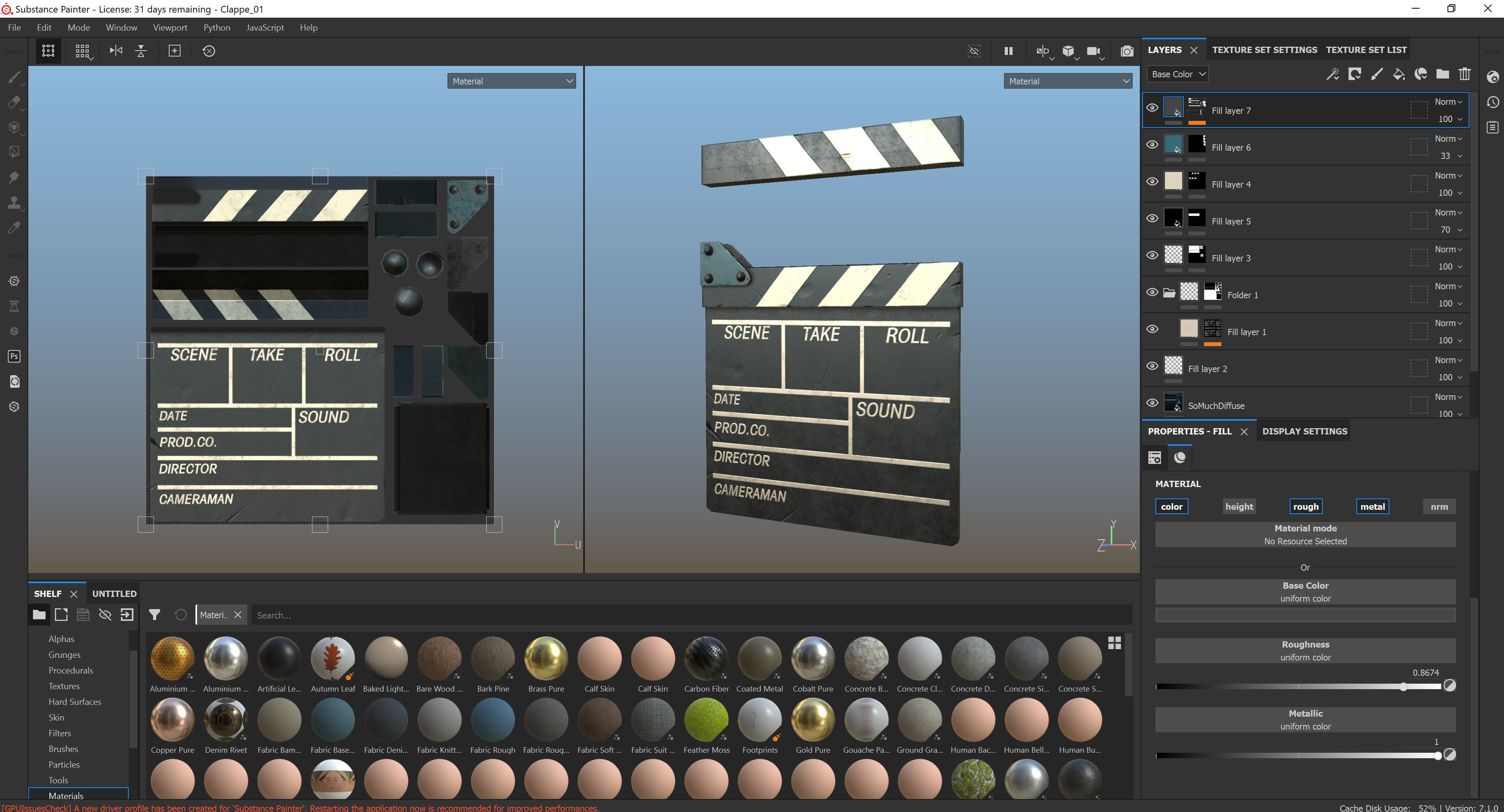The width and height of the screenshot is (1504, 812).
Task: Open the Window menu
Action: pyautogui.click(x=121, y=27)
